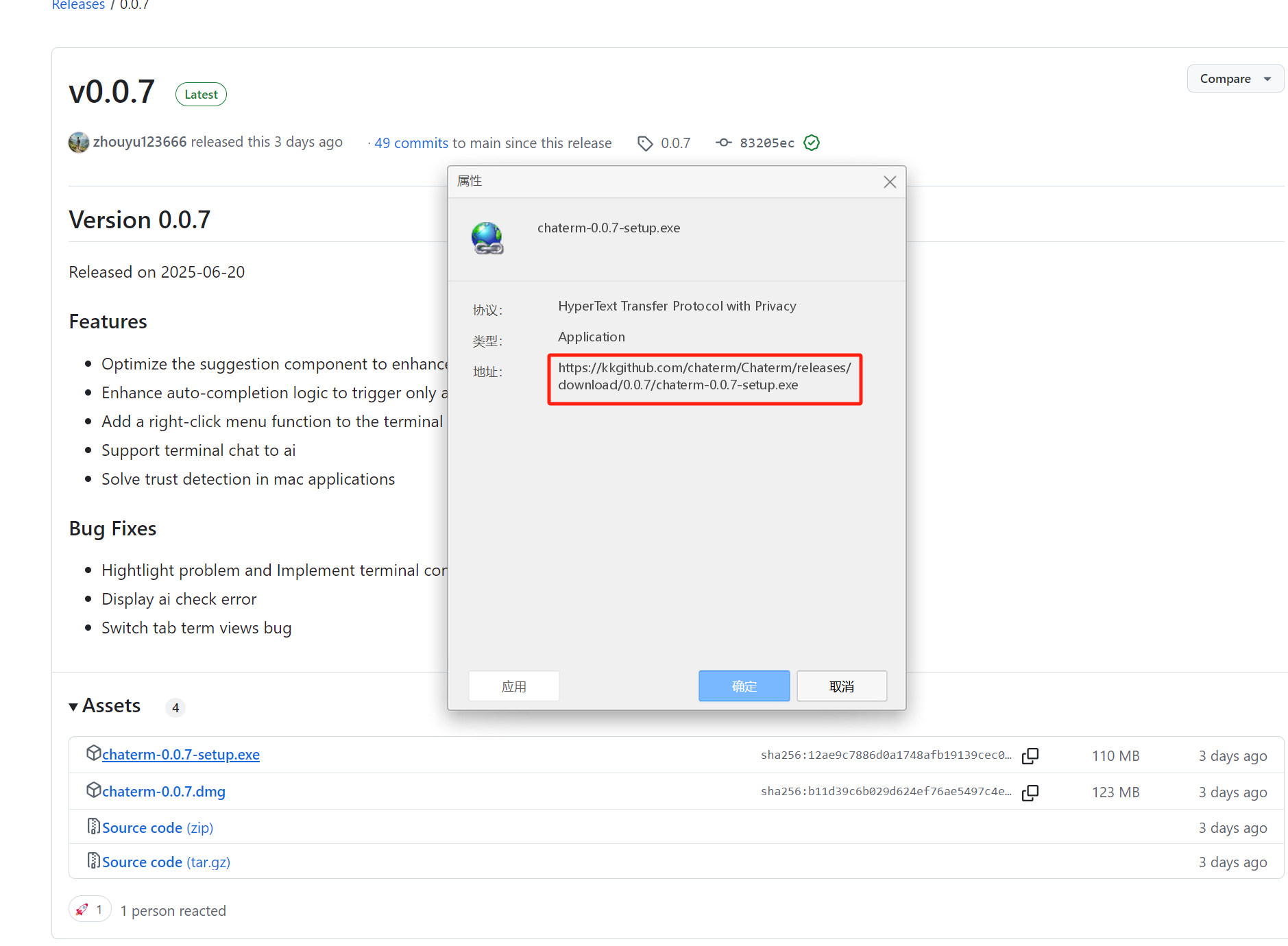Download Source code (tar.gz)
The width and height of the screenshot is (1288, 946).
click(x=166, y=862)
